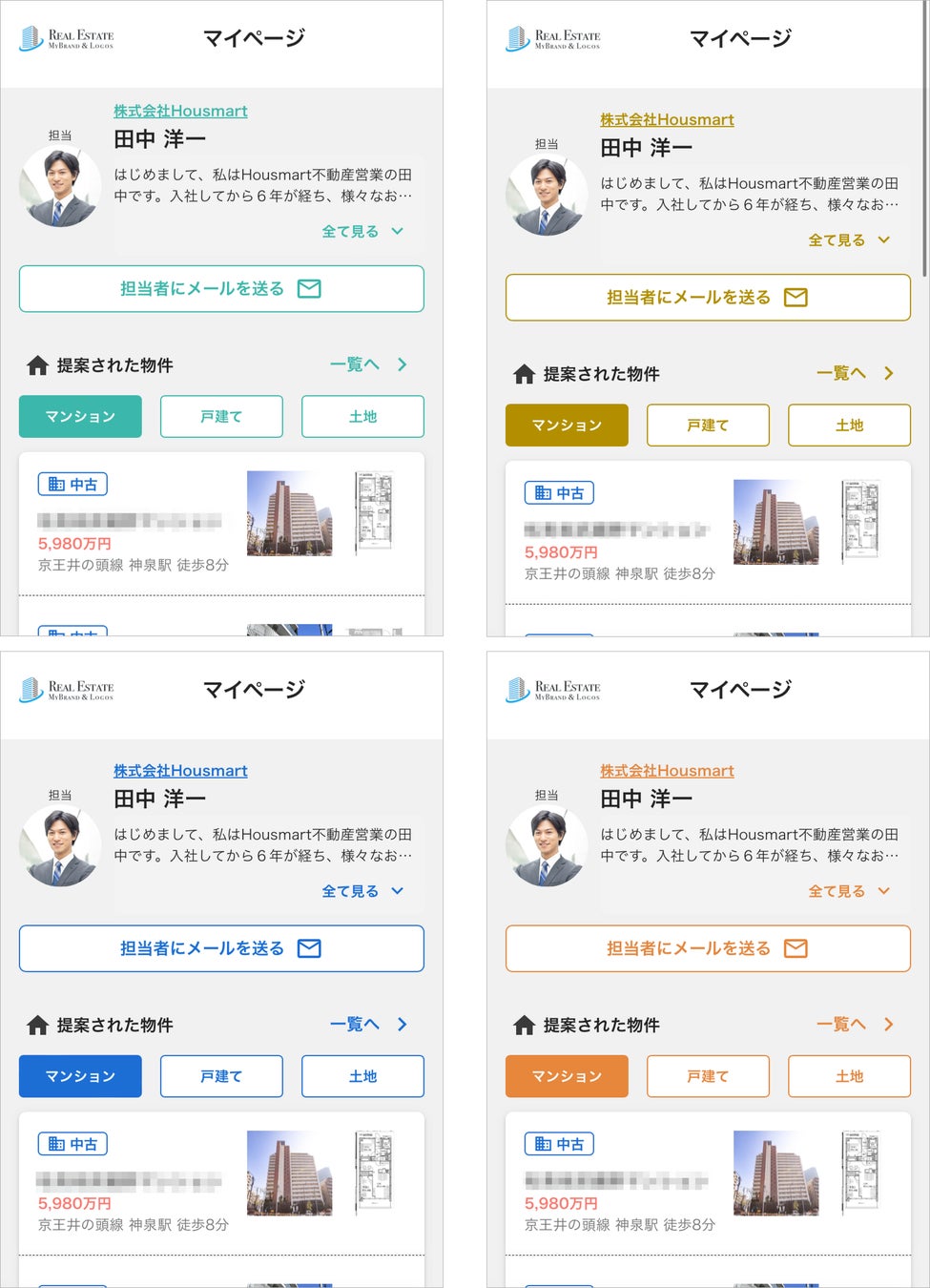
Task: Click the Real Estate logo in gold-themed panel
Action: click(x=553, y=38)
